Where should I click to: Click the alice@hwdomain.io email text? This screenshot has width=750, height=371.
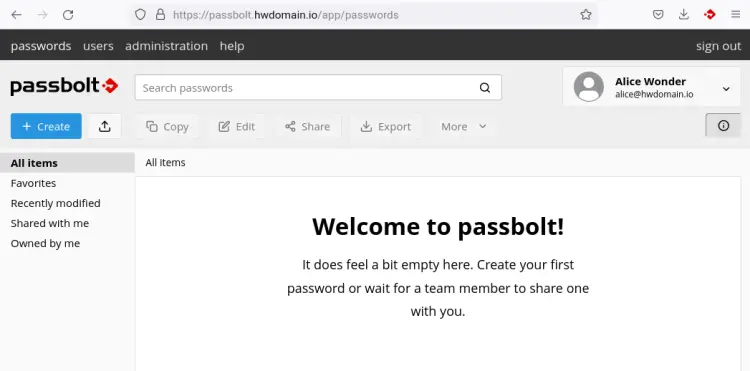coord(654,94)
